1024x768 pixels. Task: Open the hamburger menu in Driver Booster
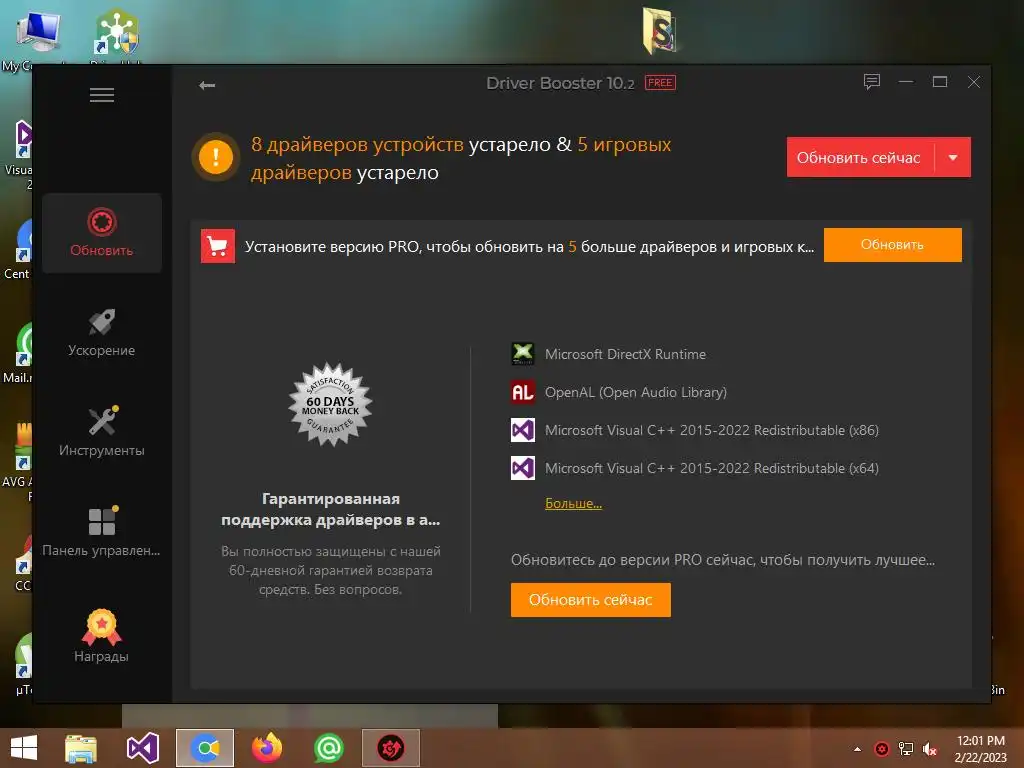pos(102,95)
